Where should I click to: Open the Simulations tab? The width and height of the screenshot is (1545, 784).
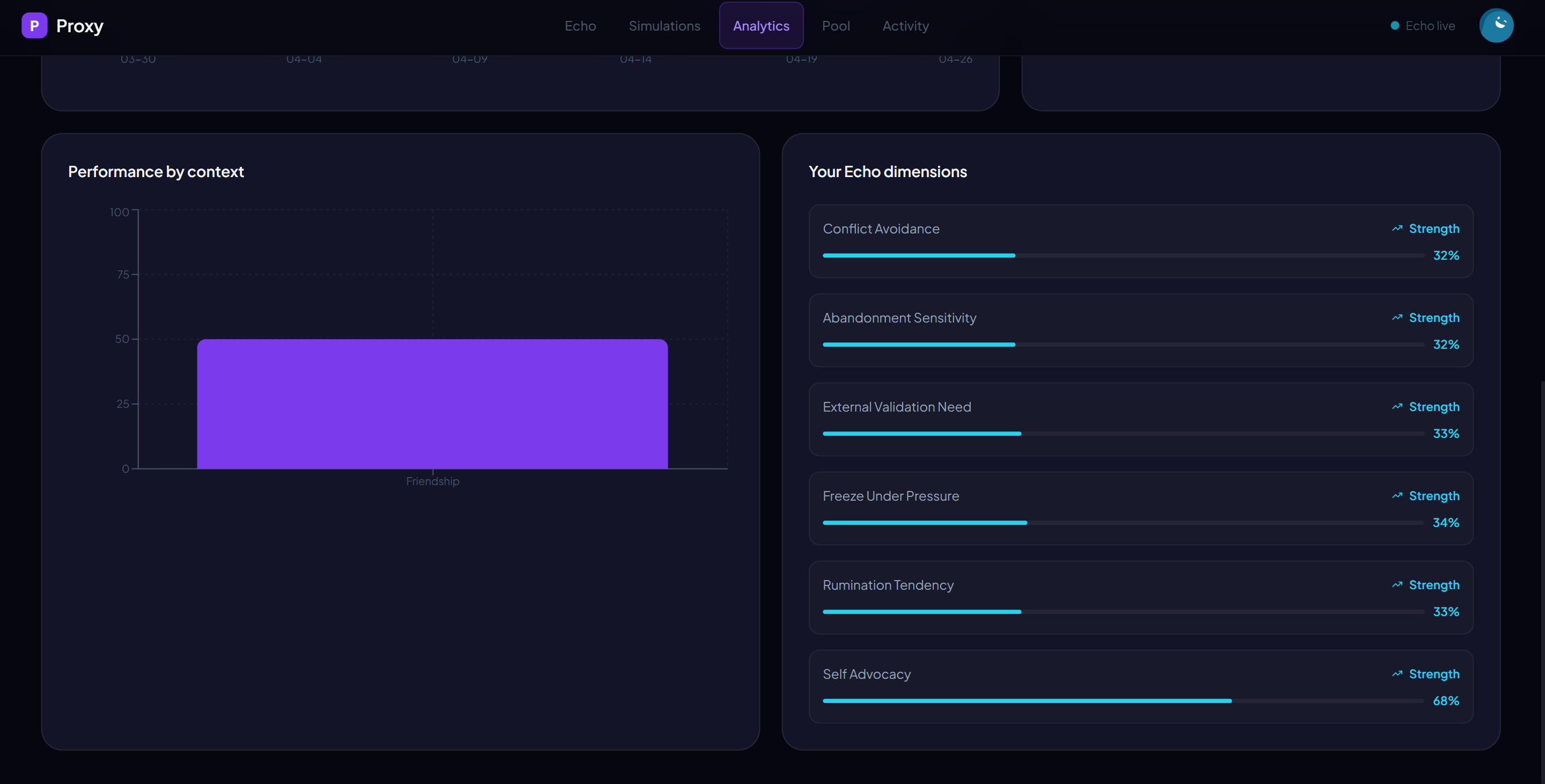(664, 26)
